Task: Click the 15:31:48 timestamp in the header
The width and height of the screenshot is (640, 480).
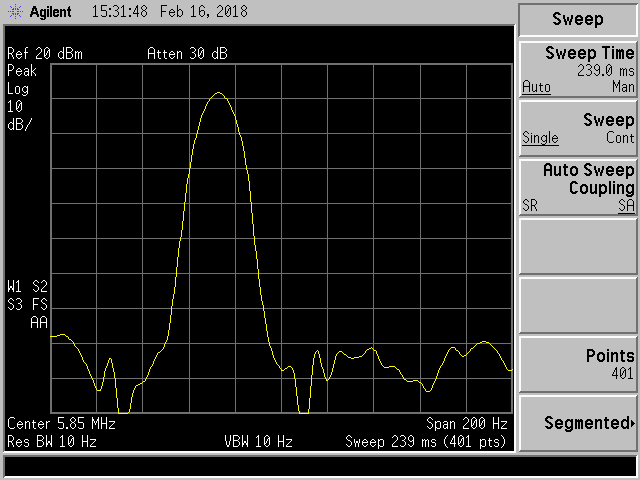Action: (x=120, y=14)
